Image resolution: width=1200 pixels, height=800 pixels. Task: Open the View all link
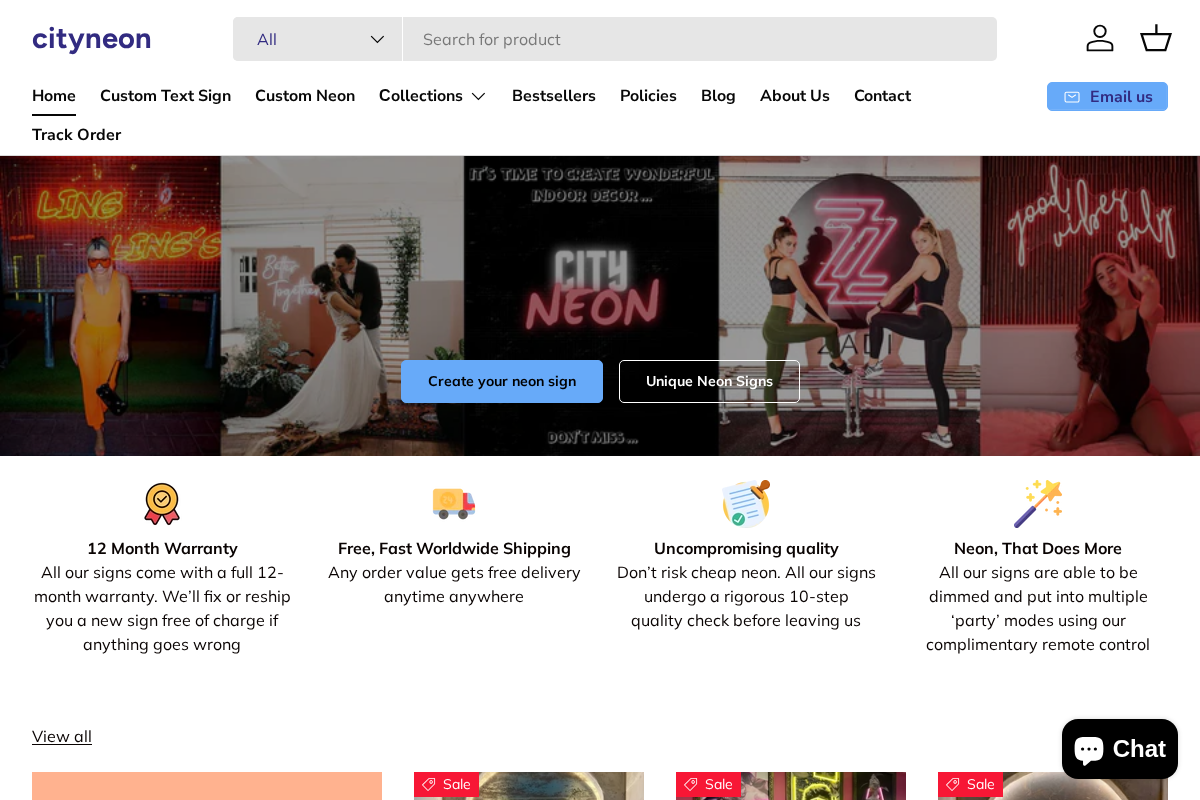[61, 736]
